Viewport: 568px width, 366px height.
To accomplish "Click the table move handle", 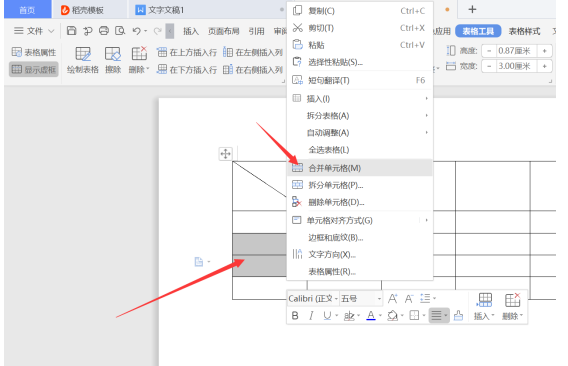I will [x=225, y=154].
